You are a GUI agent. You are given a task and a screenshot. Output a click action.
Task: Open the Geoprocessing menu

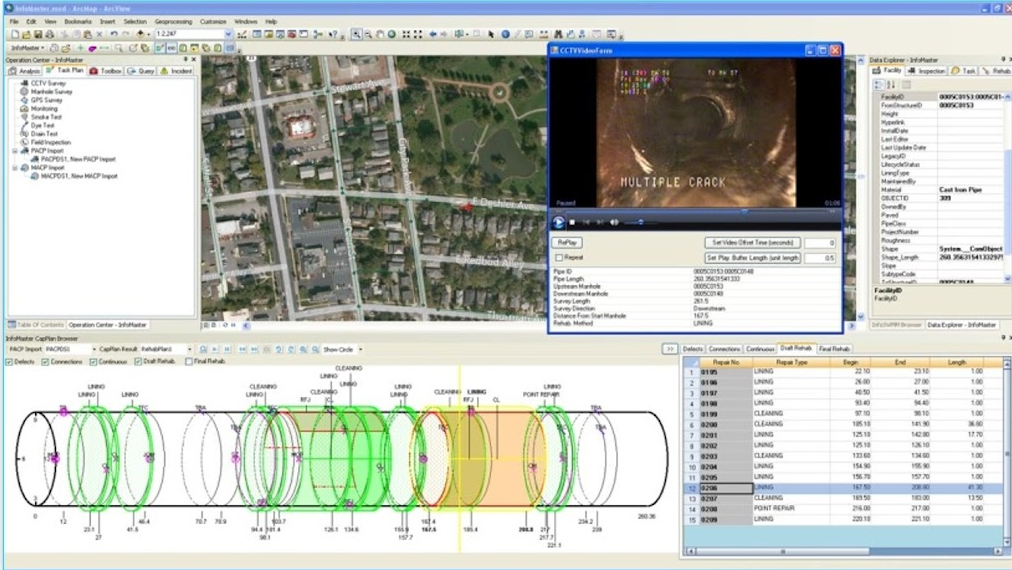tap(173, 21)
